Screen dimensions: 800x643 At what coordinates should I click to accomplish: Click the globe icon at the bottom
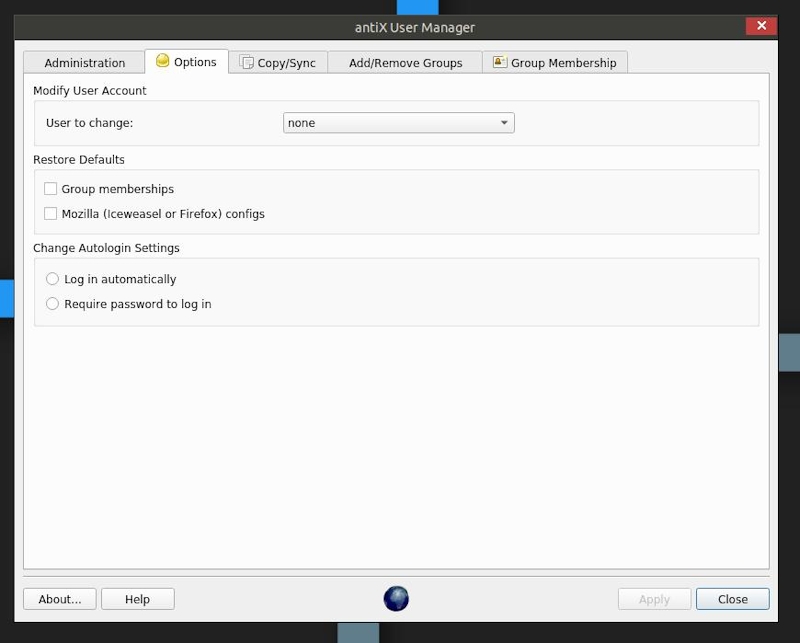click(395, 598)
